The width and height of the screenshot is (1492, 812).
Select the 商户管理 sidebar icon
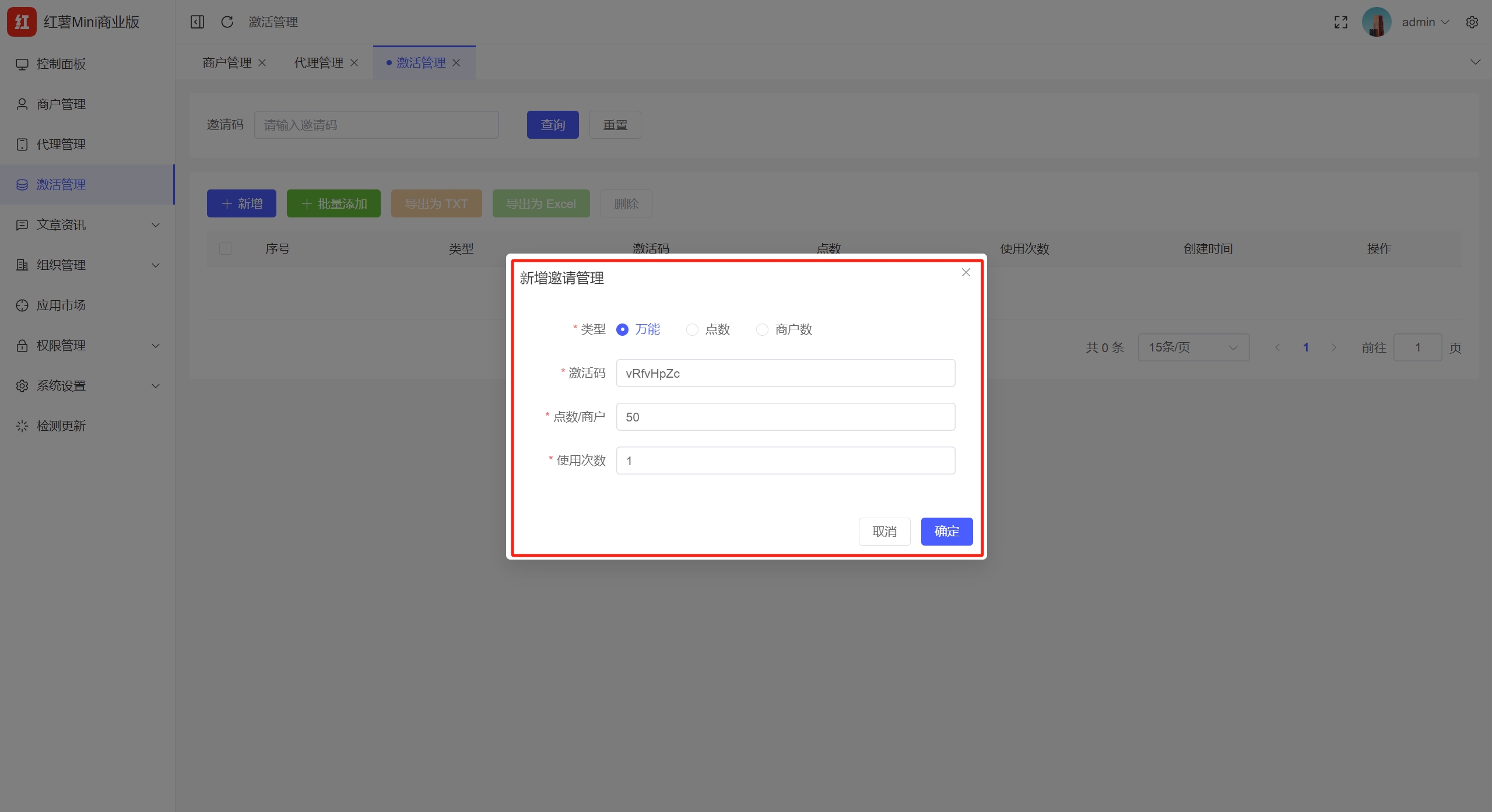click(22, 104)
